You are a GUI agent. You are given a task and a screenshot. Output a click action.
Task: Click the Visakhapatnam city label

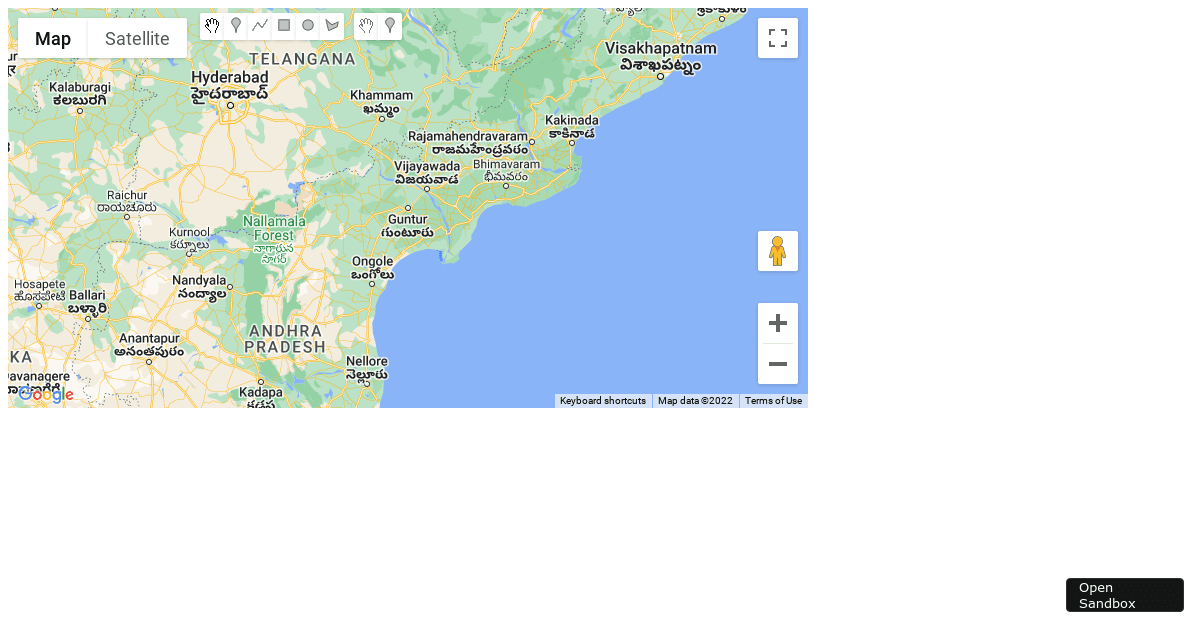(663, 47)
